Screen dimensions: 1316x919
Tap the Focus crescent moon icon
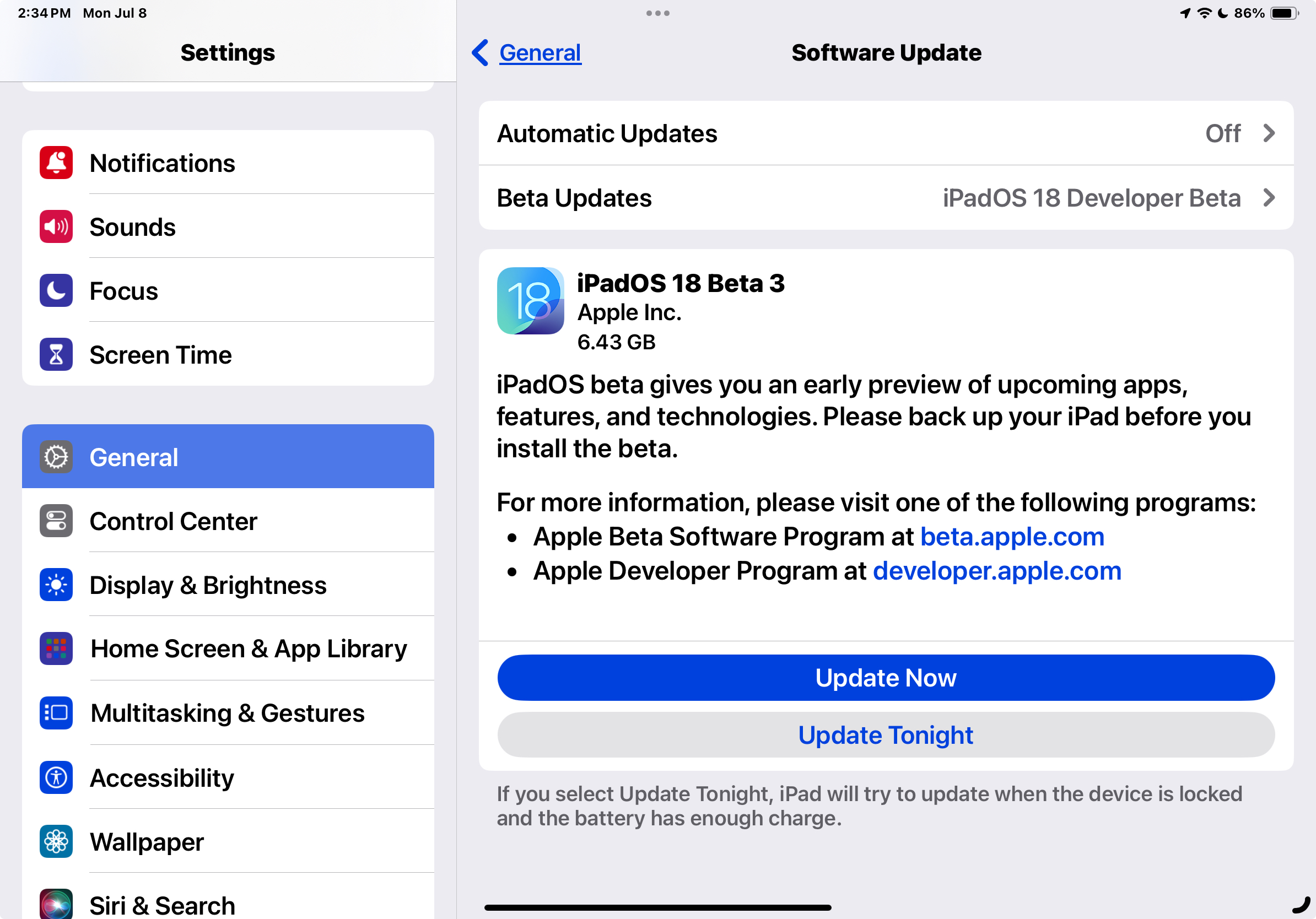[56, 291]
